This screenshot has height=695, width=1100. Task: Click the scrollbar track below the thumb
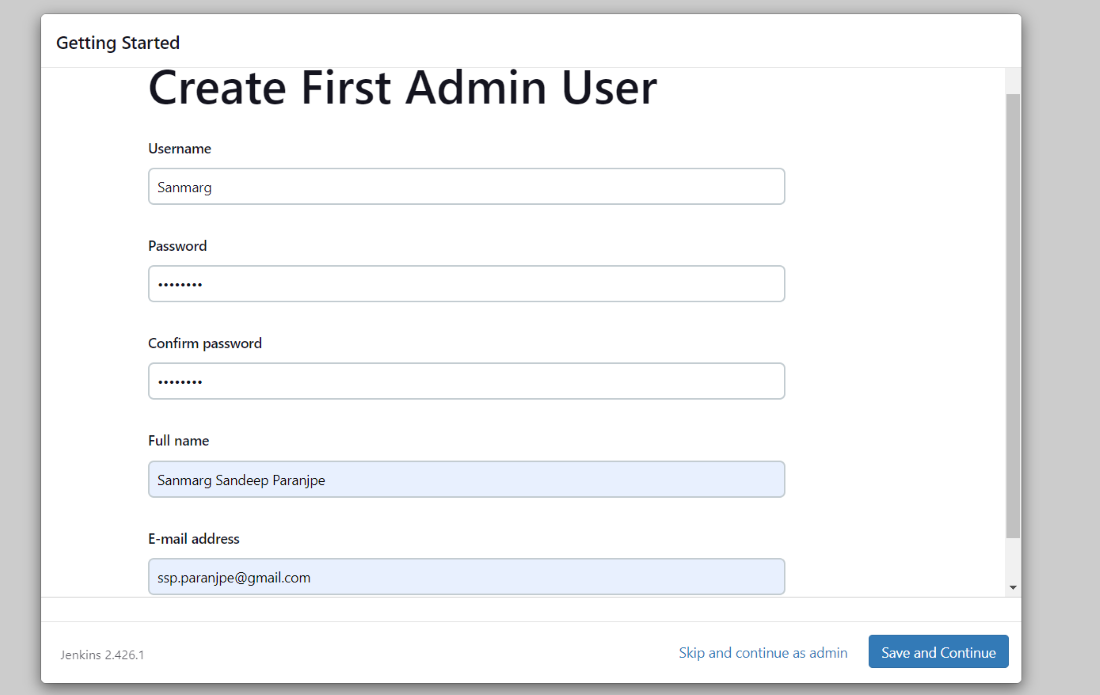point(1013,558)
